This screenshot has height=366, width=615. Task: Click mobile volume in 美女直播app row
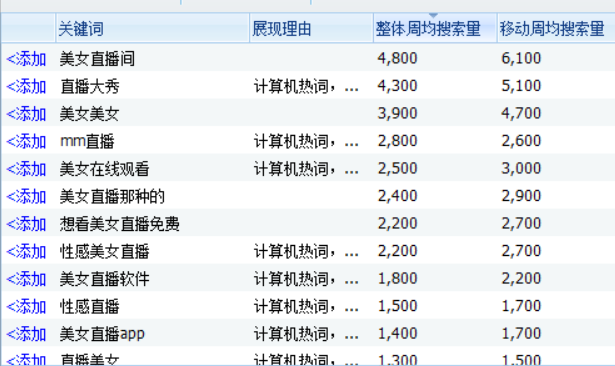point(521,333)
